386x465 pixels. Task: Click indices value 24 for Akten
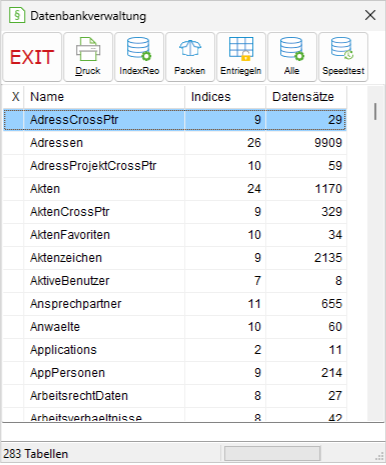tap(254, 189)
